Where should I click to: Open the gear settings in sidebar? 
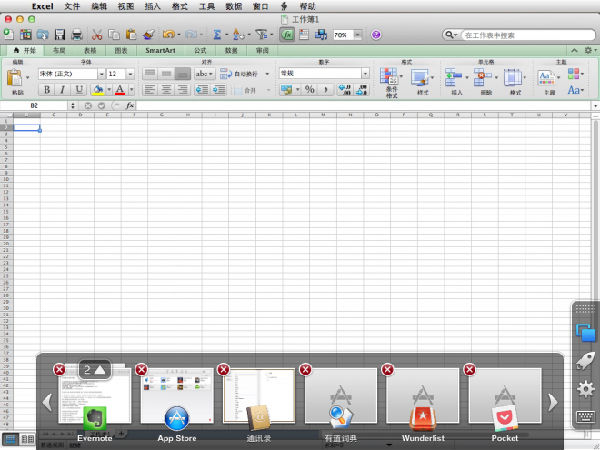pos(586,390)
